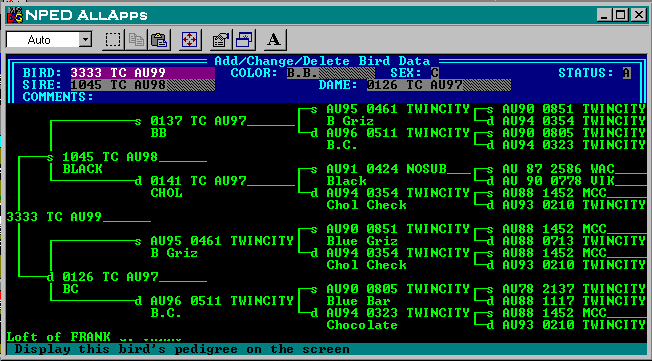Close the NPED AllApps window
The width and height of the screenshot is (652, 361).
[638, 15]
